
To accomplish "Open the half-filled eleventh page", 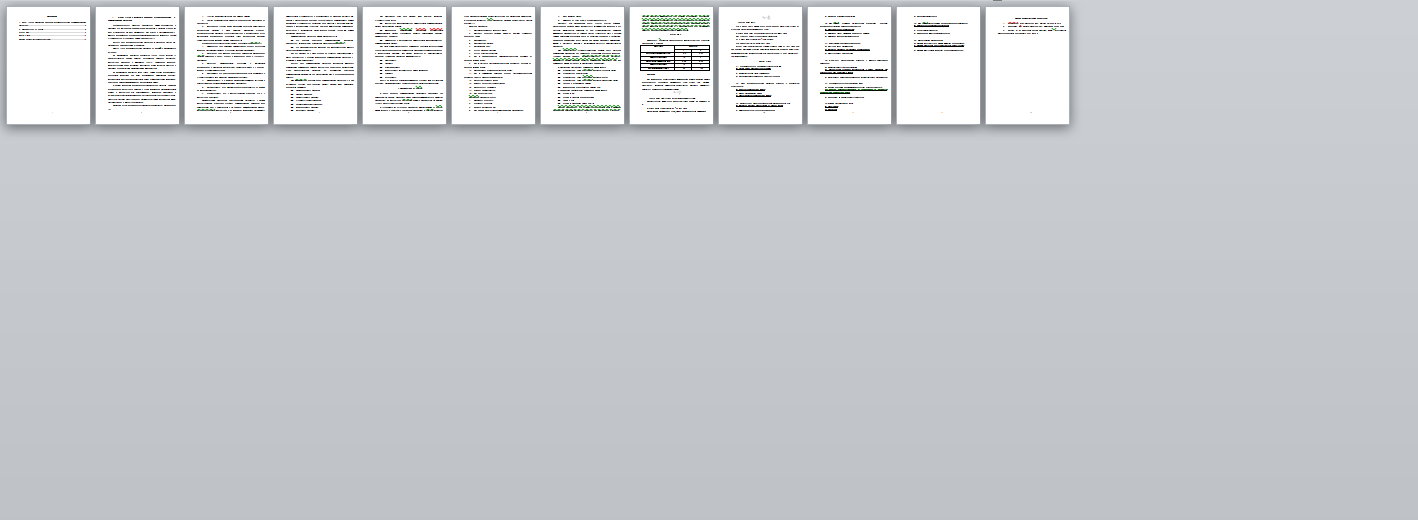I will pyautogui.click(x=938, y=66).
